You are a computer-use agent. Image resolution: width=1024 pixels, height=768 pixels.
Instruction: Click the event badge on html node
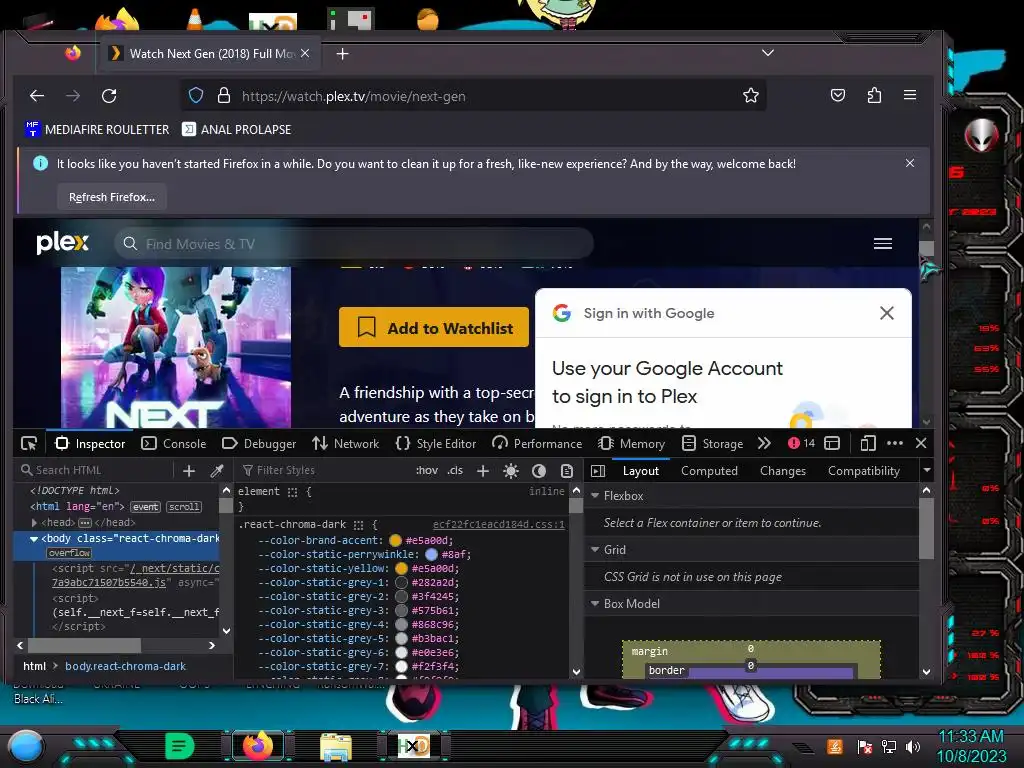[145, 507]
